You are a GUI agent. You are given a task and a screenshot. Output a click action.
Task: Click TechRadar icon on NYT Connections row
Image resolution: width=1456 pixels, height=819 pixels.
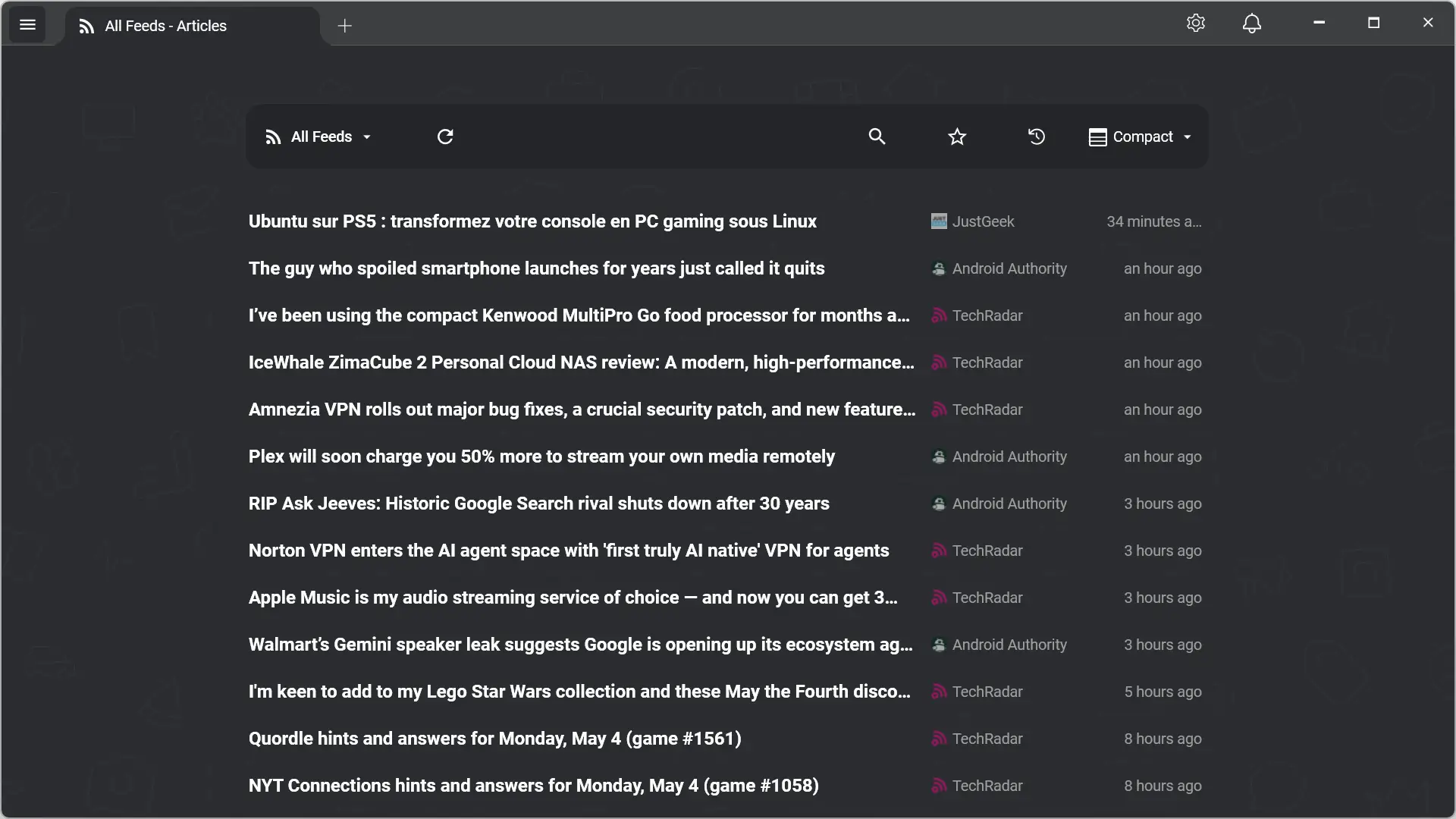[x=939, y=786]
